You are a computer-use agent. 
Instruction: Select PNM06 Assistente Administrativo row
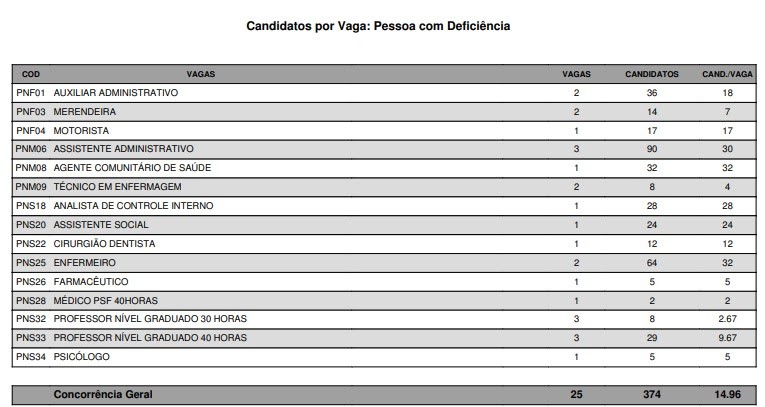coord(123,149)
